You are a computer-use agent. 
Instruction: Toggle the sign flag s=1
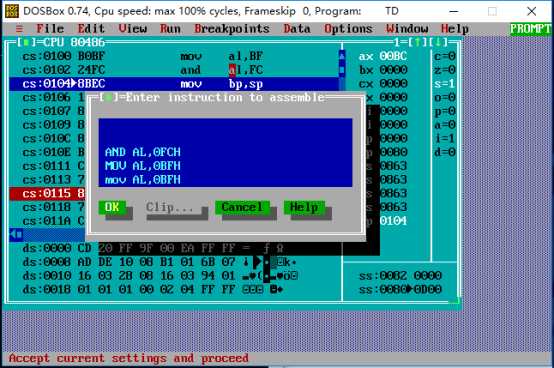(x=445, y=84)
